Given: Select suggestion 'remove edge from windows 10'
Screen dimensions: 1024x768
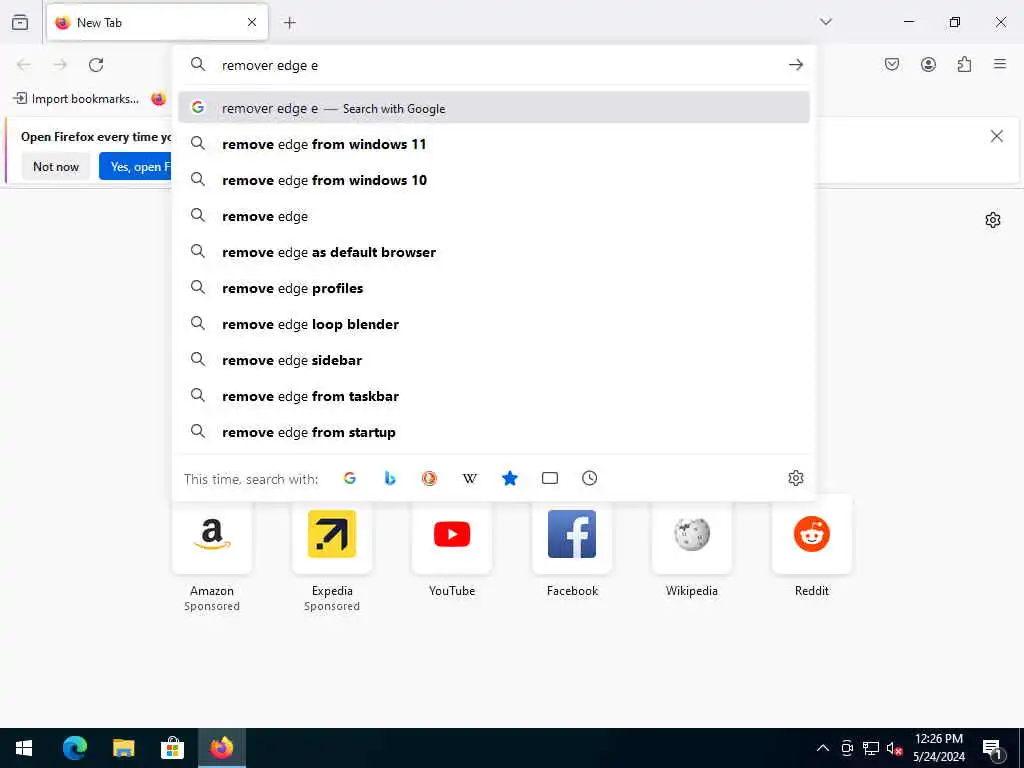Looking at the screenshot, I should coord(494,180).
